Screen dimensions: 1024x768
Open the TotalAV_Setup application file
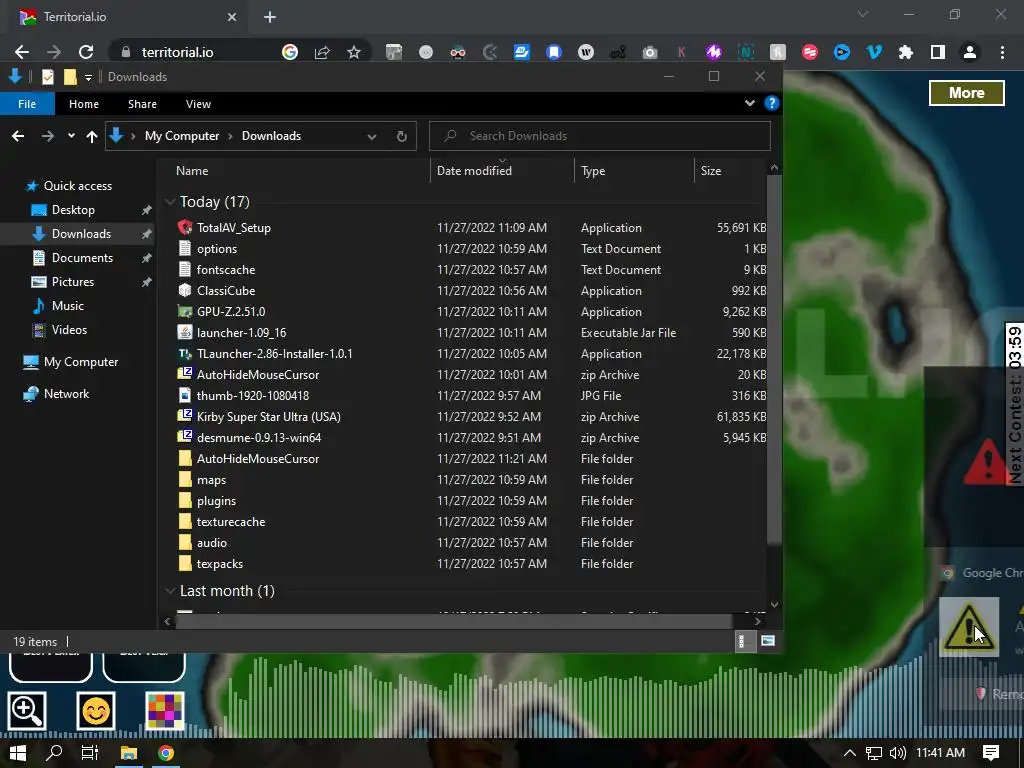pyautogui.click(x=234, y=228)
